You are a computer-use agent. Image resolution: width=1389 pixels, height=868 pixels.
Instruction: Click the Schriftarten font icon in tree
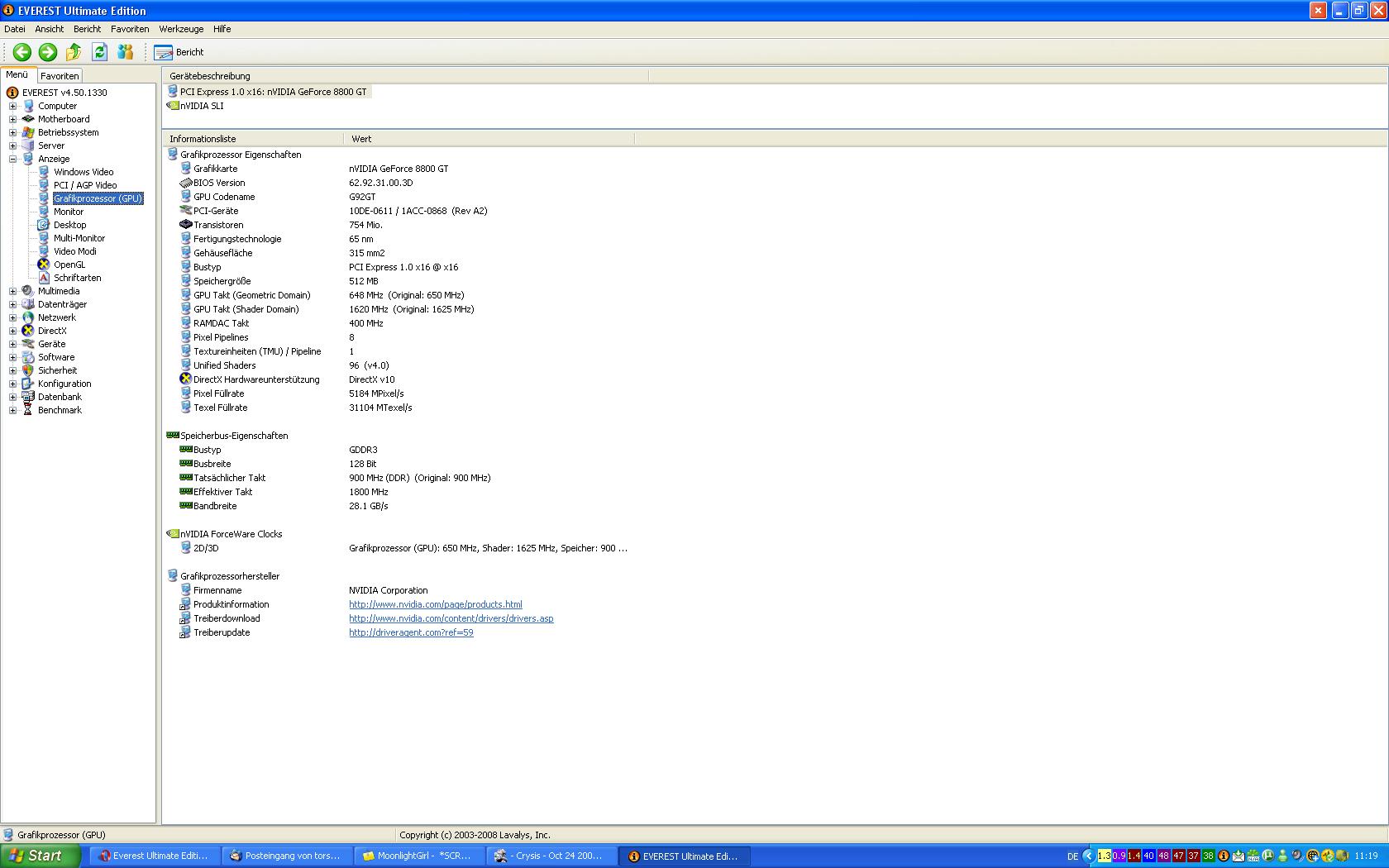pyautogui.click(x=44, y=278)
